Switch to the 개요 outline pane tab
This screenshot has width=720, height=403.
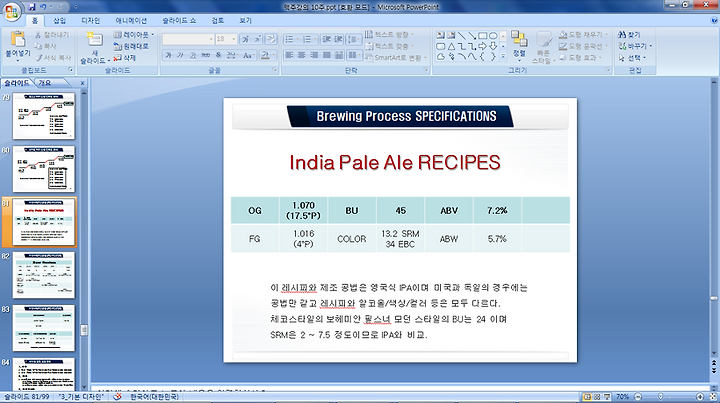point(45,83)
